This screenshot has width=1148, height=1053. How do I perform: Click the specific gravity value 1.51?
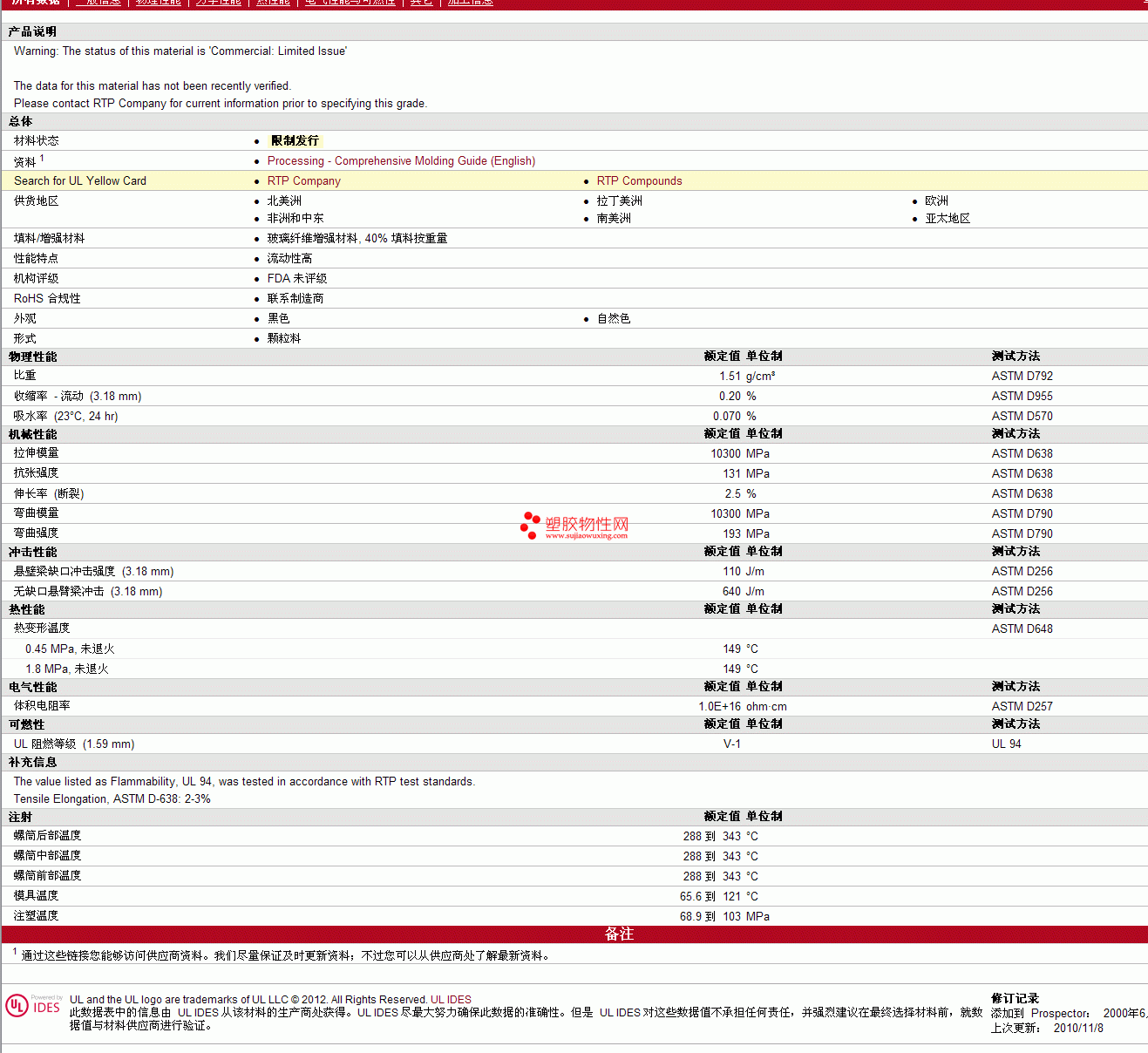730,376
